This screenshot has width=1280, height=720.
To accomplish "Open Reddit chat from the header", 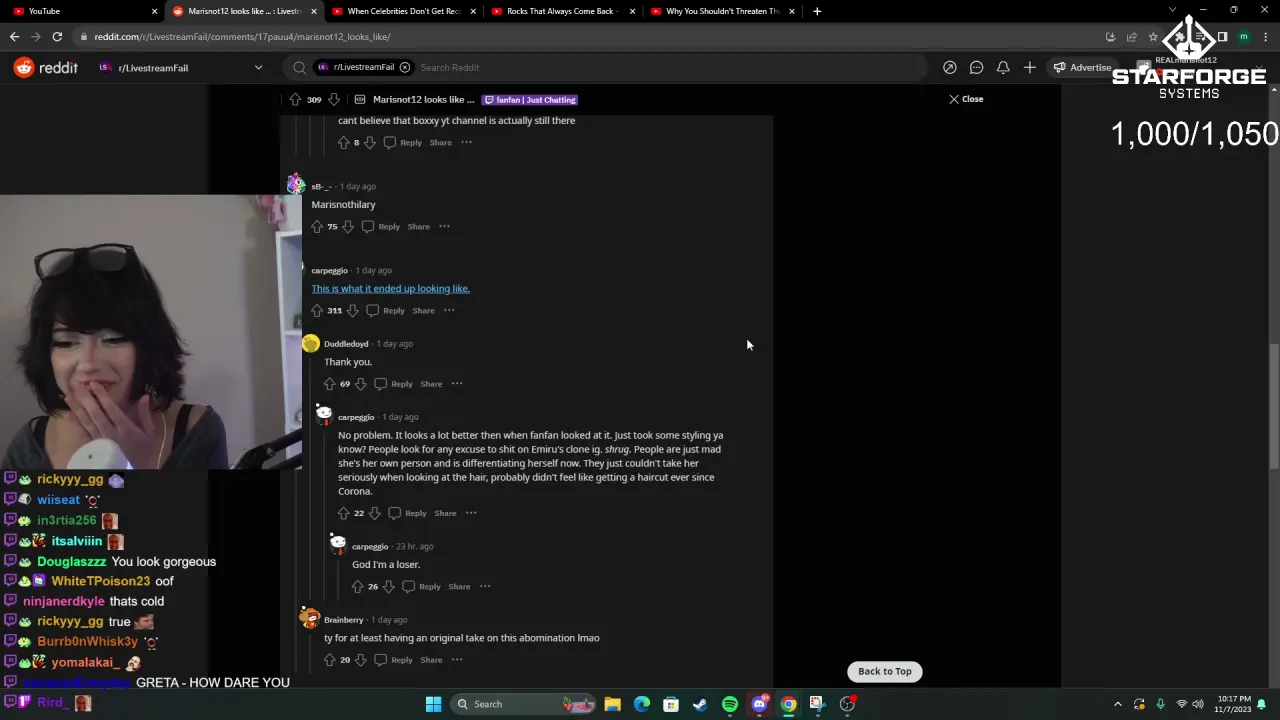I will pos(976,67).
